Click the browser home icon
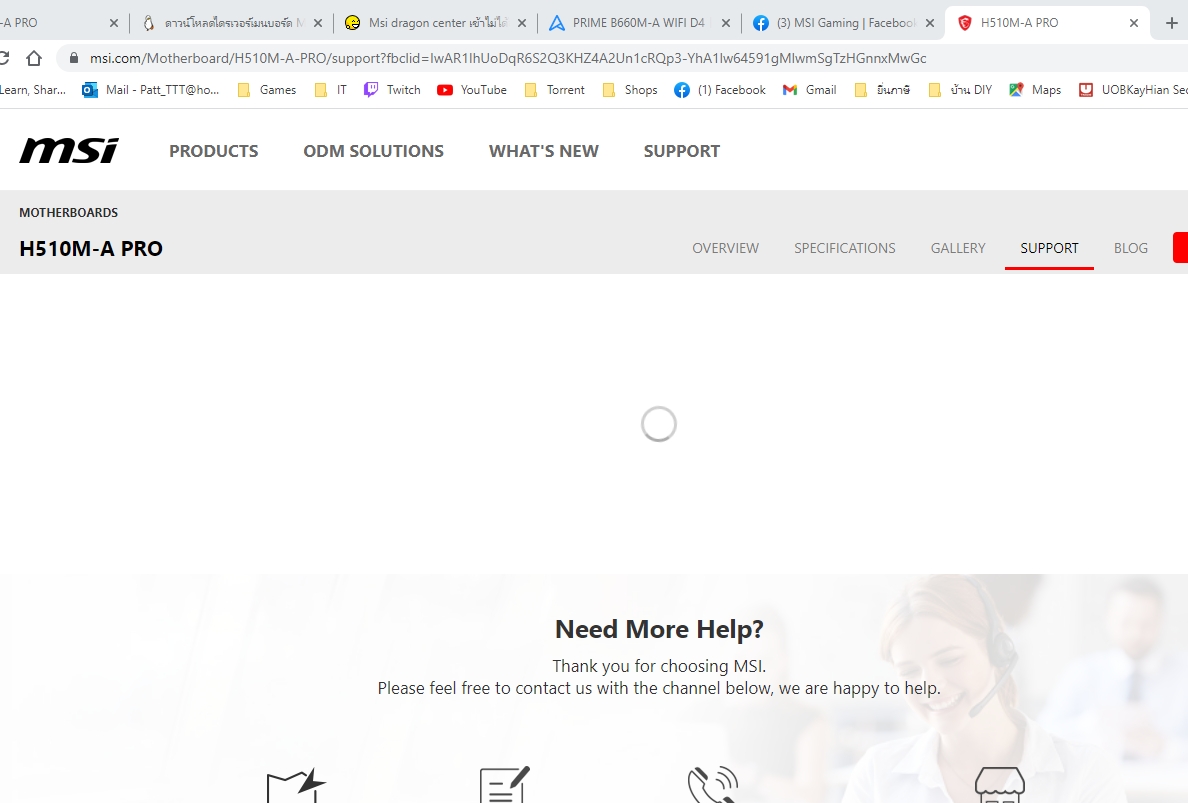The image size is (1188, 803). tap(33, 58)
